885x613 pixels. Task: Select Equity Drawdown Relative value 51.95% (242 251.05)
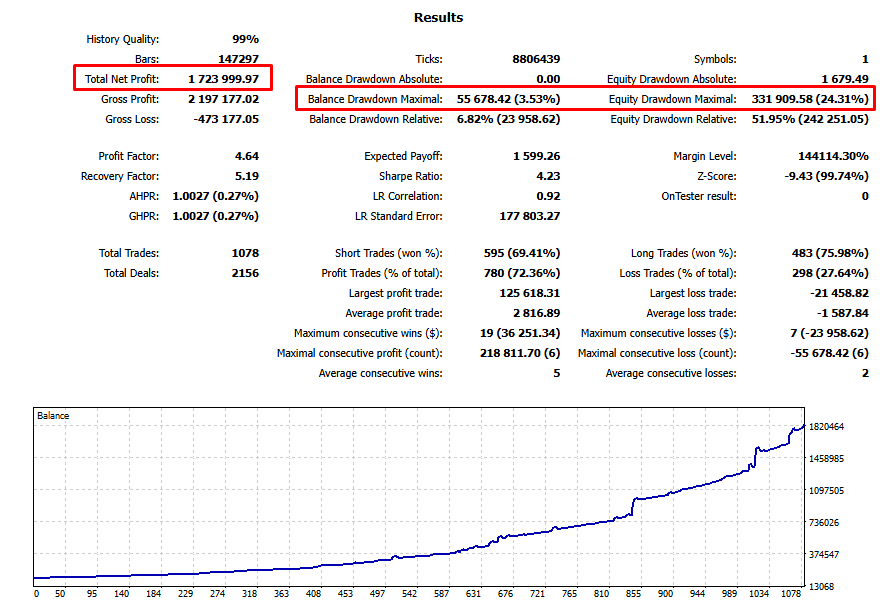coord(810,119)
